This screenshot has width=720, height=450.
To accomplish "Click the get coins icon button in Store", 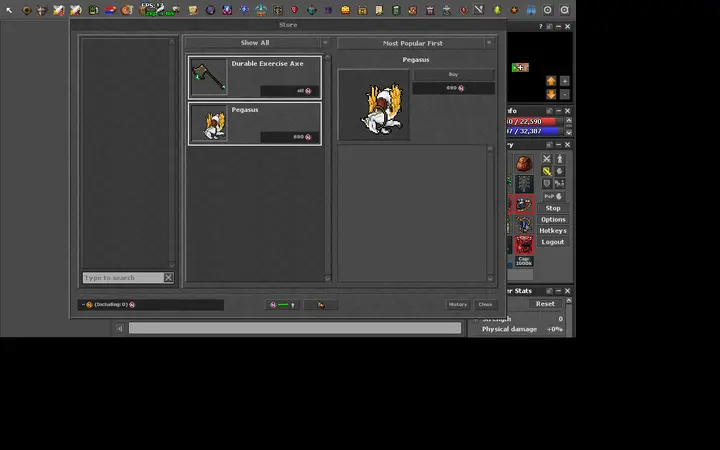I will click(321, 305).
